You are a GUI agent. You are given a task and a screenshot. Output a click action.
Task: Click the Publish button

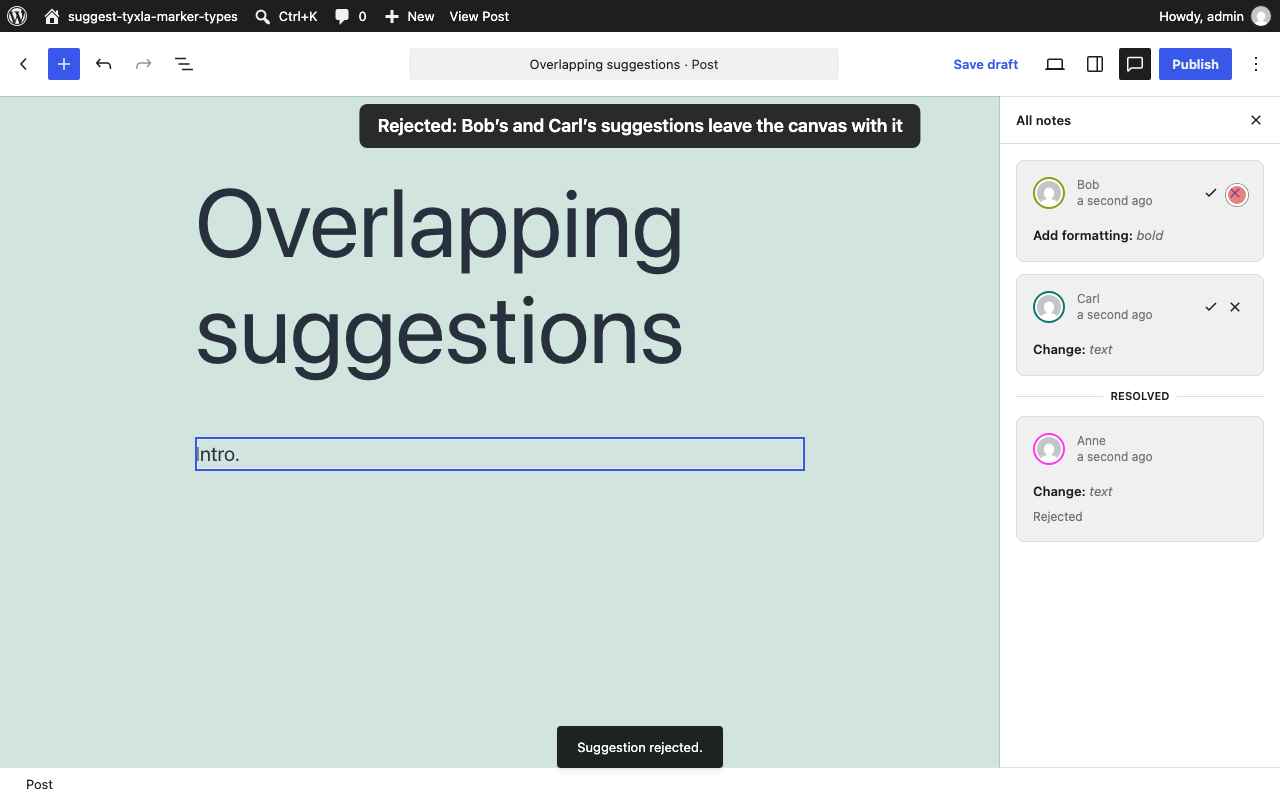1195,64
